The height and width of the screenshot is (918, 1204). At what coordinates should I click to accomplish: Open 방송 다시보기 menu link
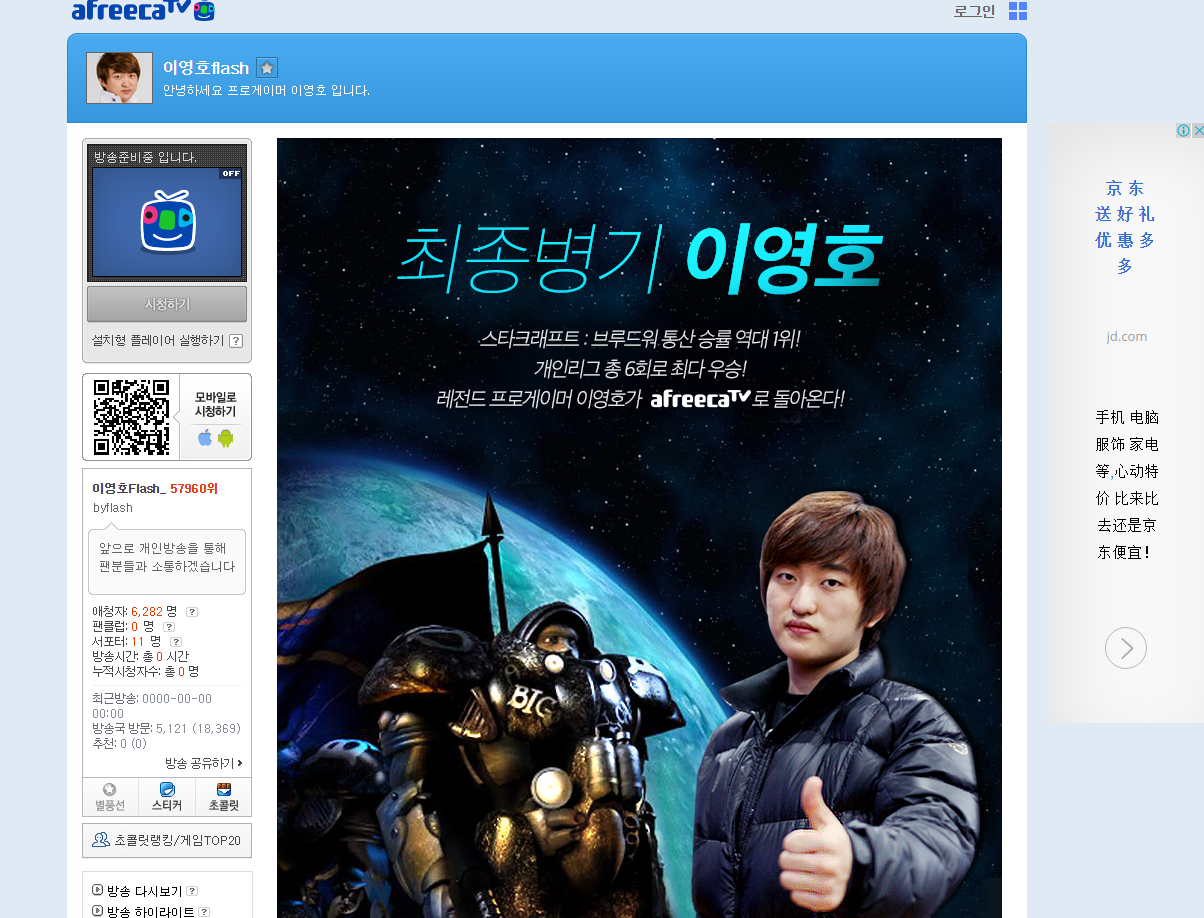click(x=144, y=891)
